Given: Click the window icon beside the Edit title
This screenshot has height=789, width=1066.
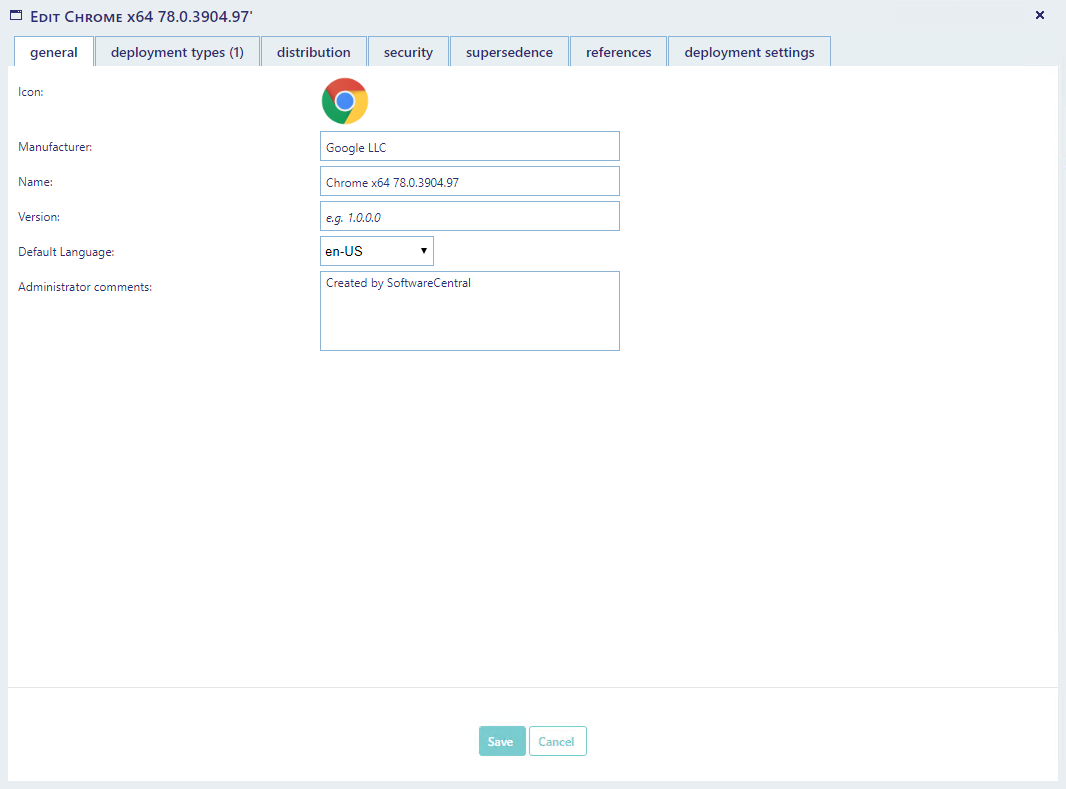Looking at the screenshot, I should tap(16, 15).
